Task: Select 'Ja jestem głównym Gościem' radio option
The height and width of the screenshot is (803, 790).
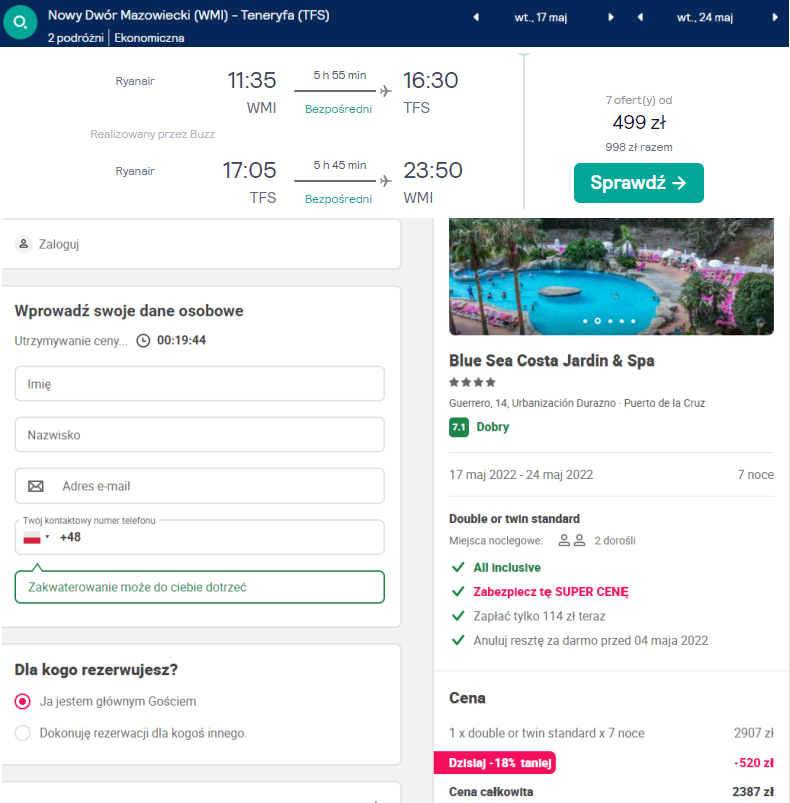Action: 23,701
